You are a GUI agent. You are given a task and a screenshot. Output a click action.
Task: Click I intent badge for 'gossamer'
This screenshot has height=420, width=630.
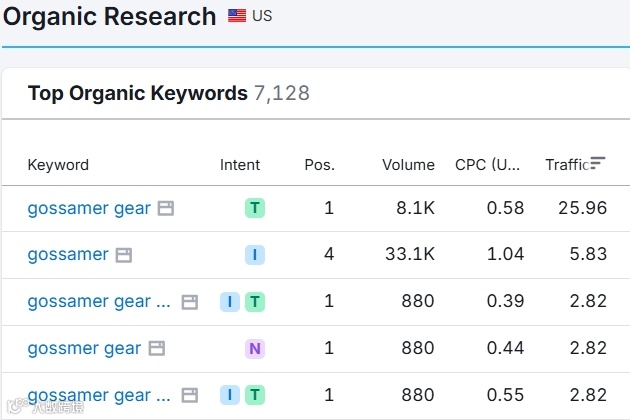255,255
